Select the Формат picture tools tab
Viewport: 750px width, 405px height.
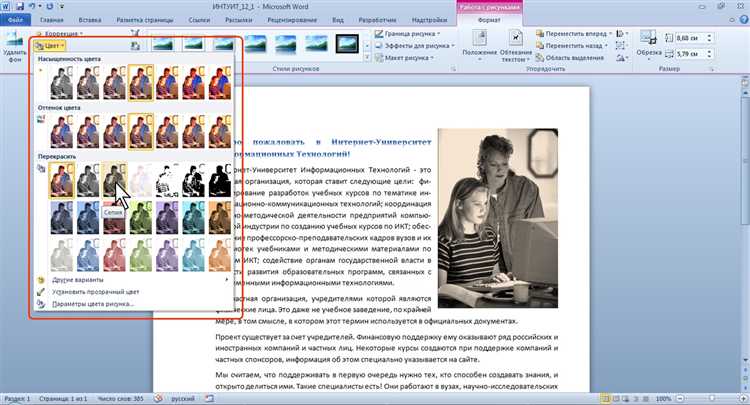[489, 20]
